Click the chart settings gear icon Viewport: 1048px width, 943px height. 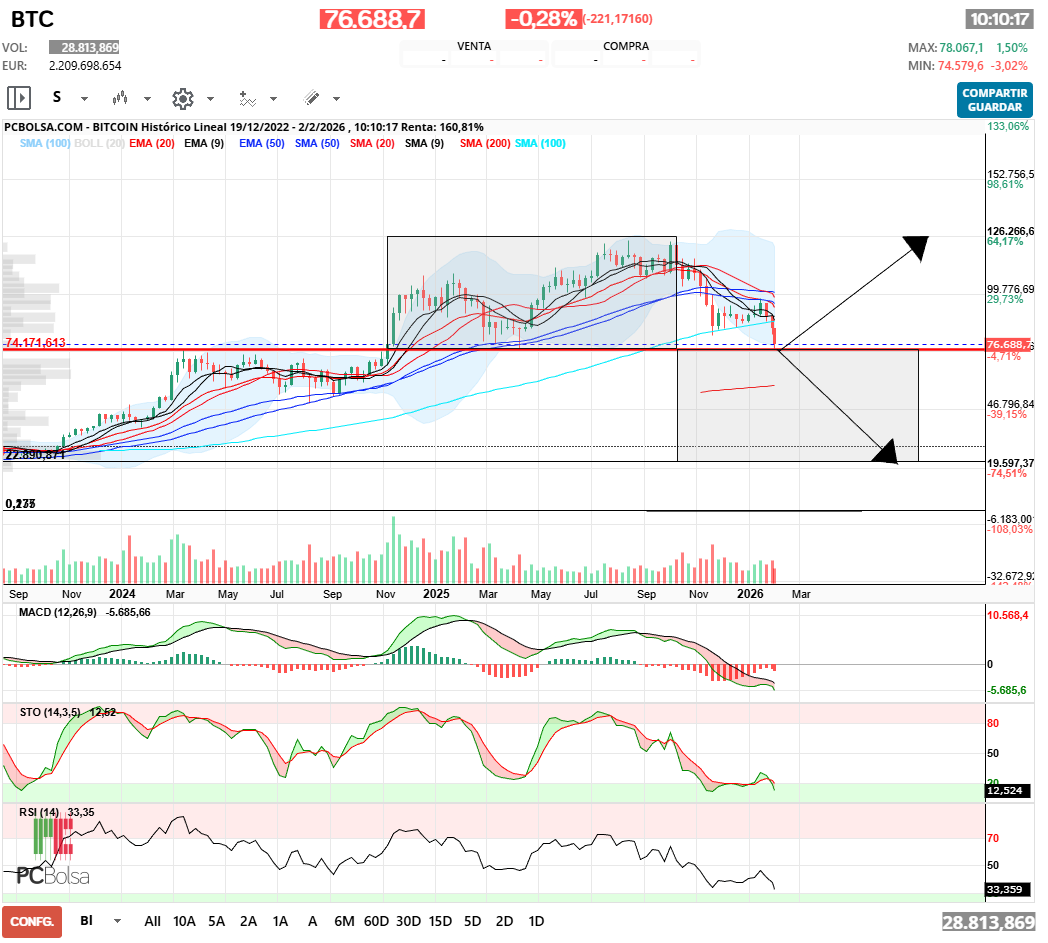click(182, 98)
